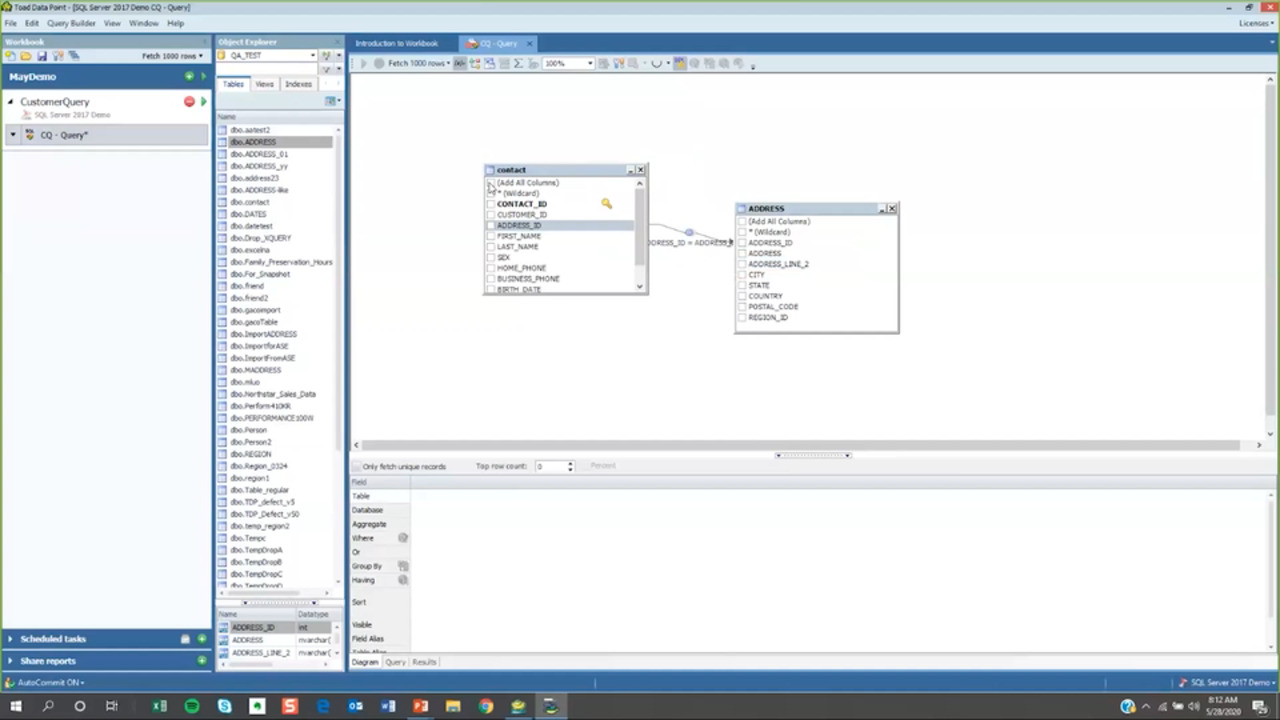Check STATE column in ADDRESS table
The height and width of the screenshot is (720, 1280).
[743, 285]
